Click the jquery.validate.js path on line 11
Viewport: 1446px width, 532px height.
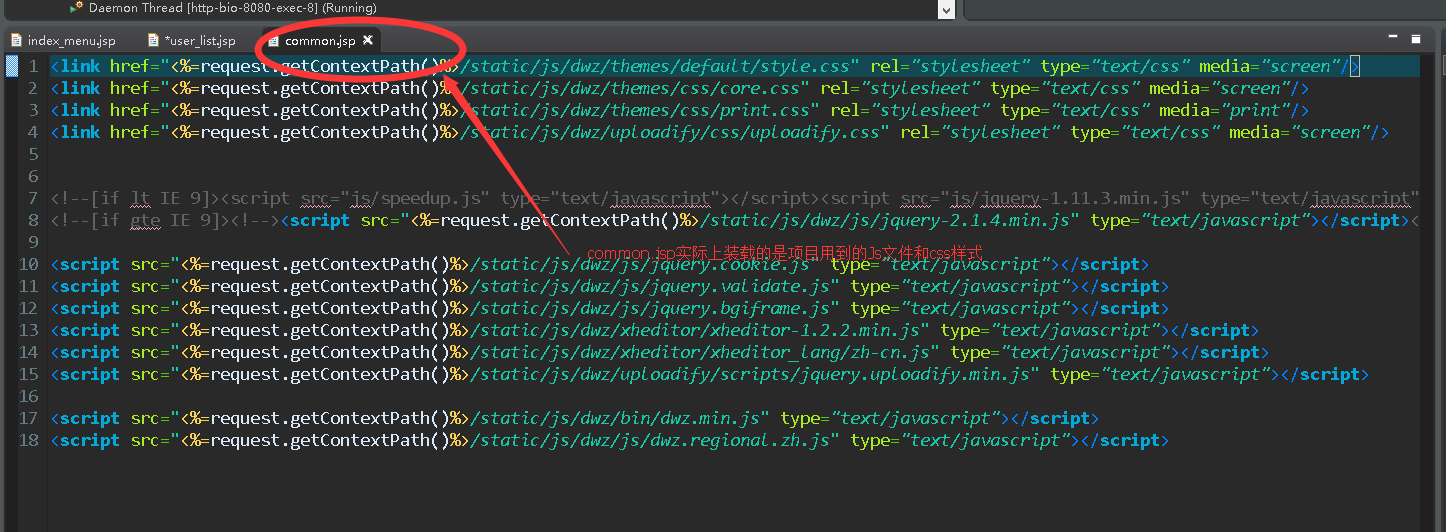650,286
